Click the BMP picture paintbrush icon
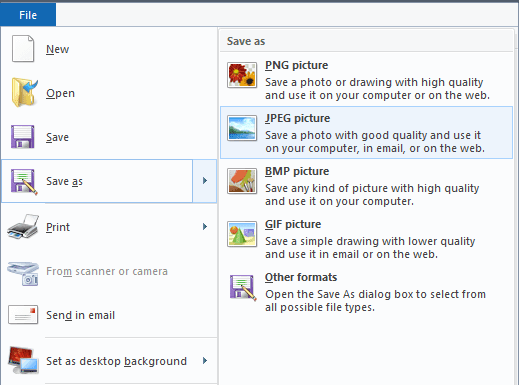Viewport: 519px width, 385px height. tap(242, 181)
